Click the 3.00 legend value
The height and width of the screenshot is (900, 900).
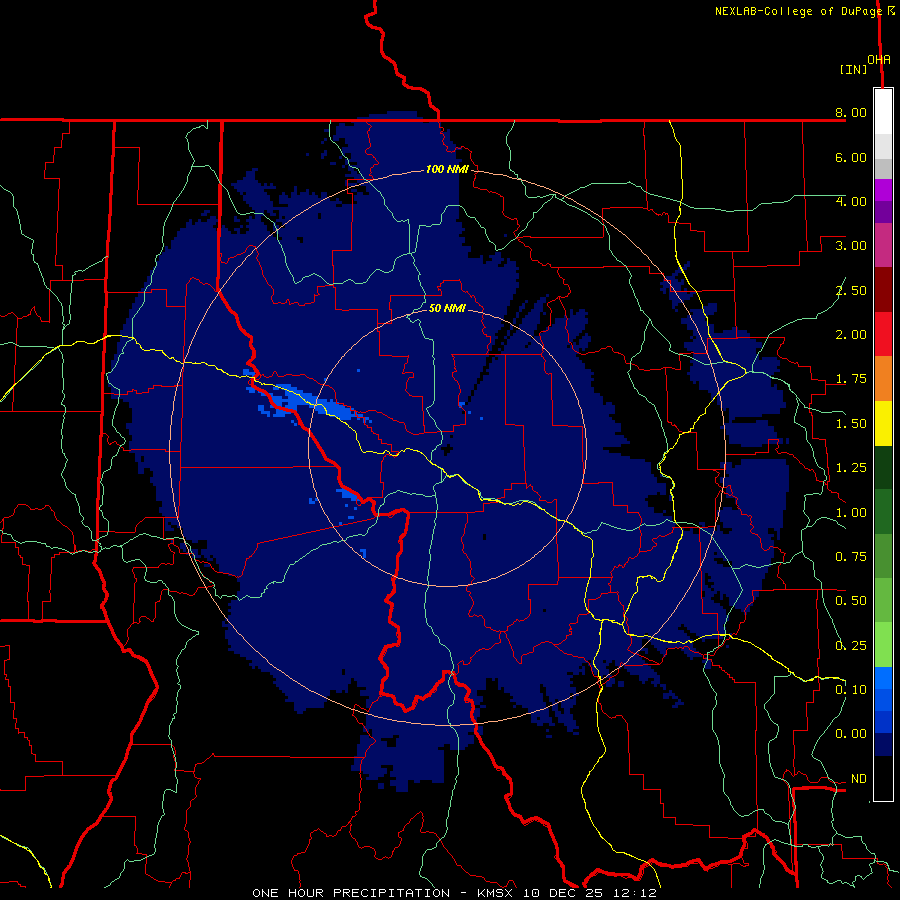pyautogui.click(x=851, y=246)
